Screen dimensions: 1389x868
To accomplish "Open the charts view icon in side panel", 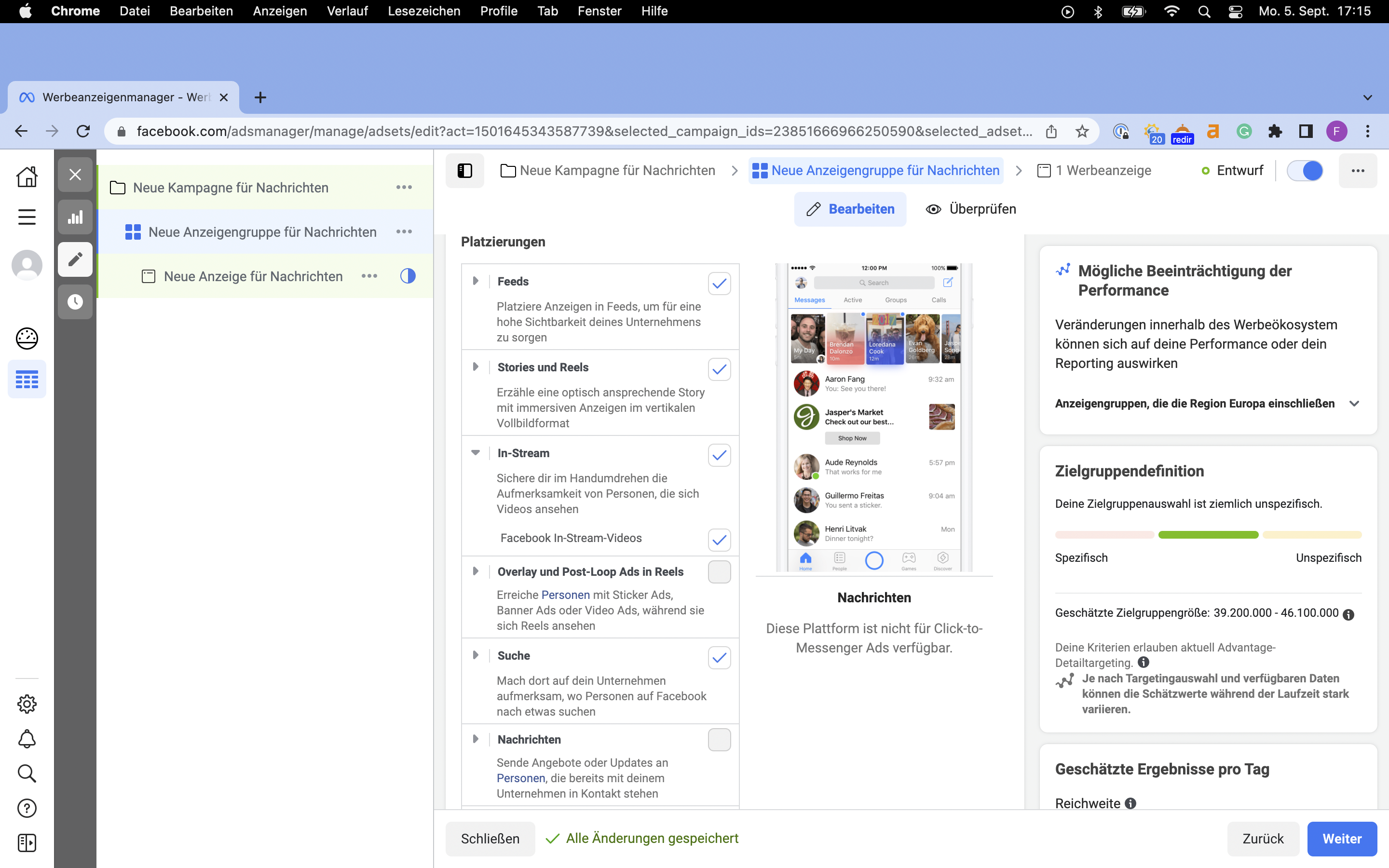I will [75, 217].
